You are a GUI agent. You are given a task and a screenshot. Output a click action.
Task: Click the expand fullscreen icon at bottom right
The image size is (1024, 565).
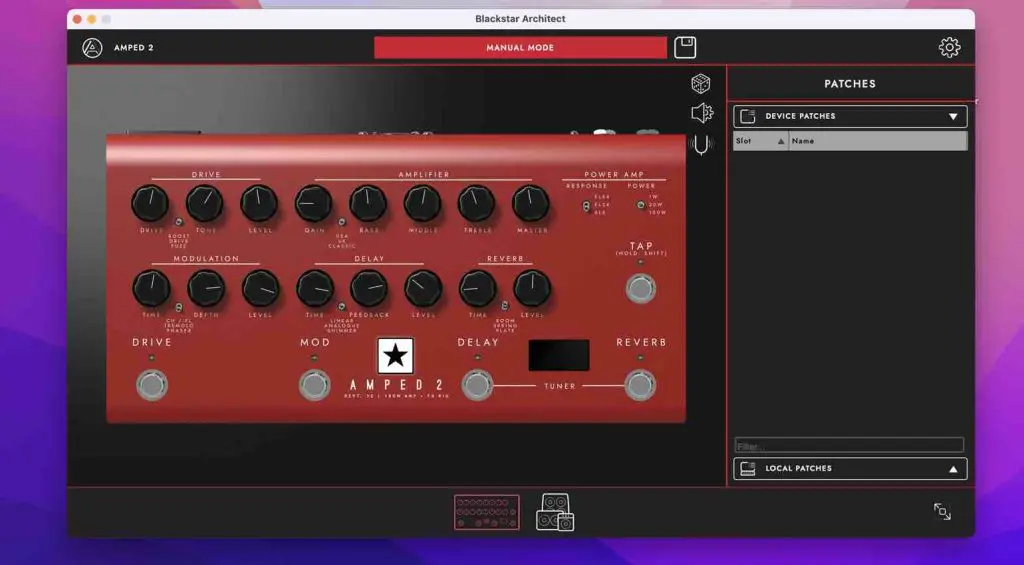tap(942, 511)
